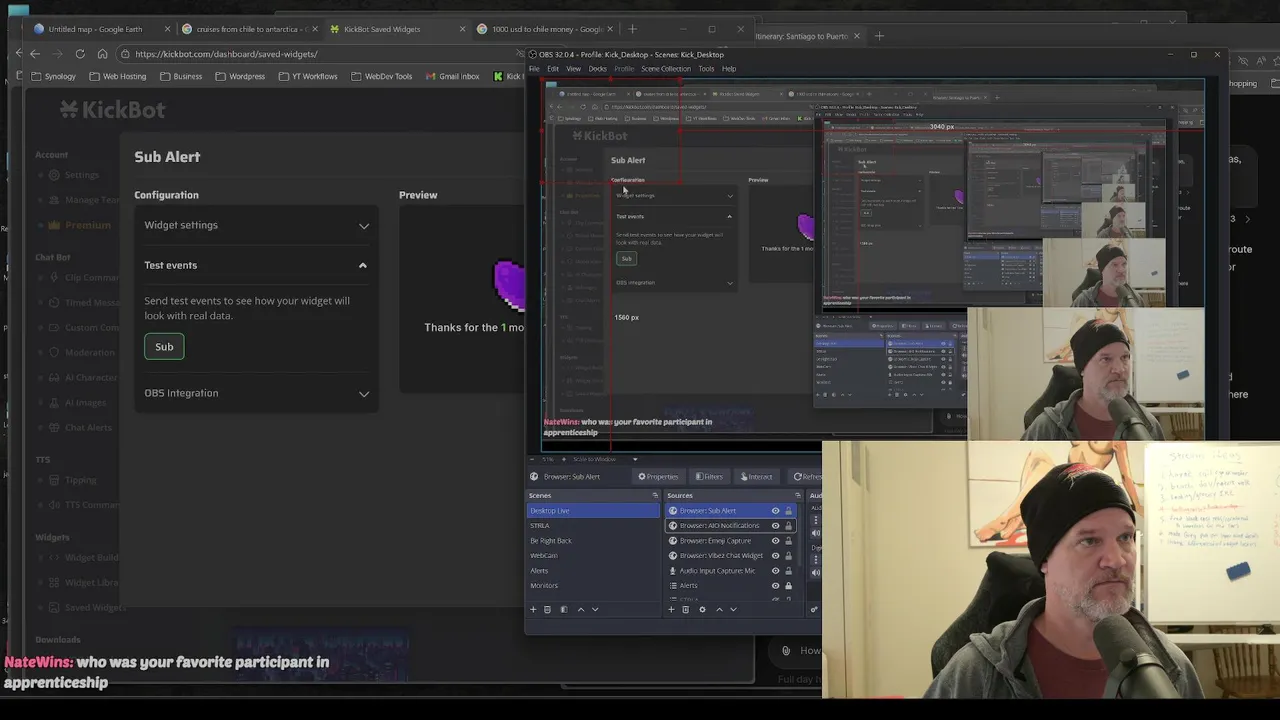Image resolution: width=1280 pixels, height=720 pixels.
Task: Move the scene down in the Scenes toolbar
Action: tap(595, 609)
